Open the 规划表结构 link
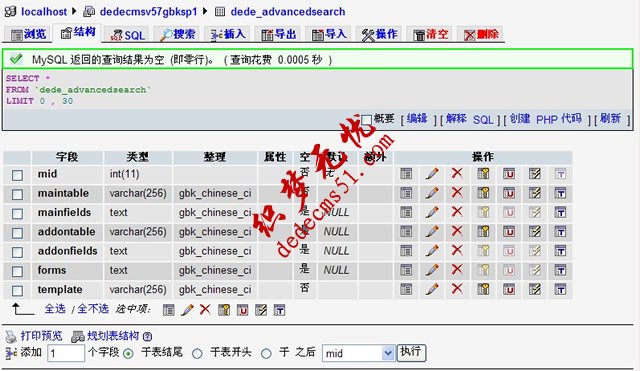The image size is (640, 371). pyautogui.click(x=113, y=336)
